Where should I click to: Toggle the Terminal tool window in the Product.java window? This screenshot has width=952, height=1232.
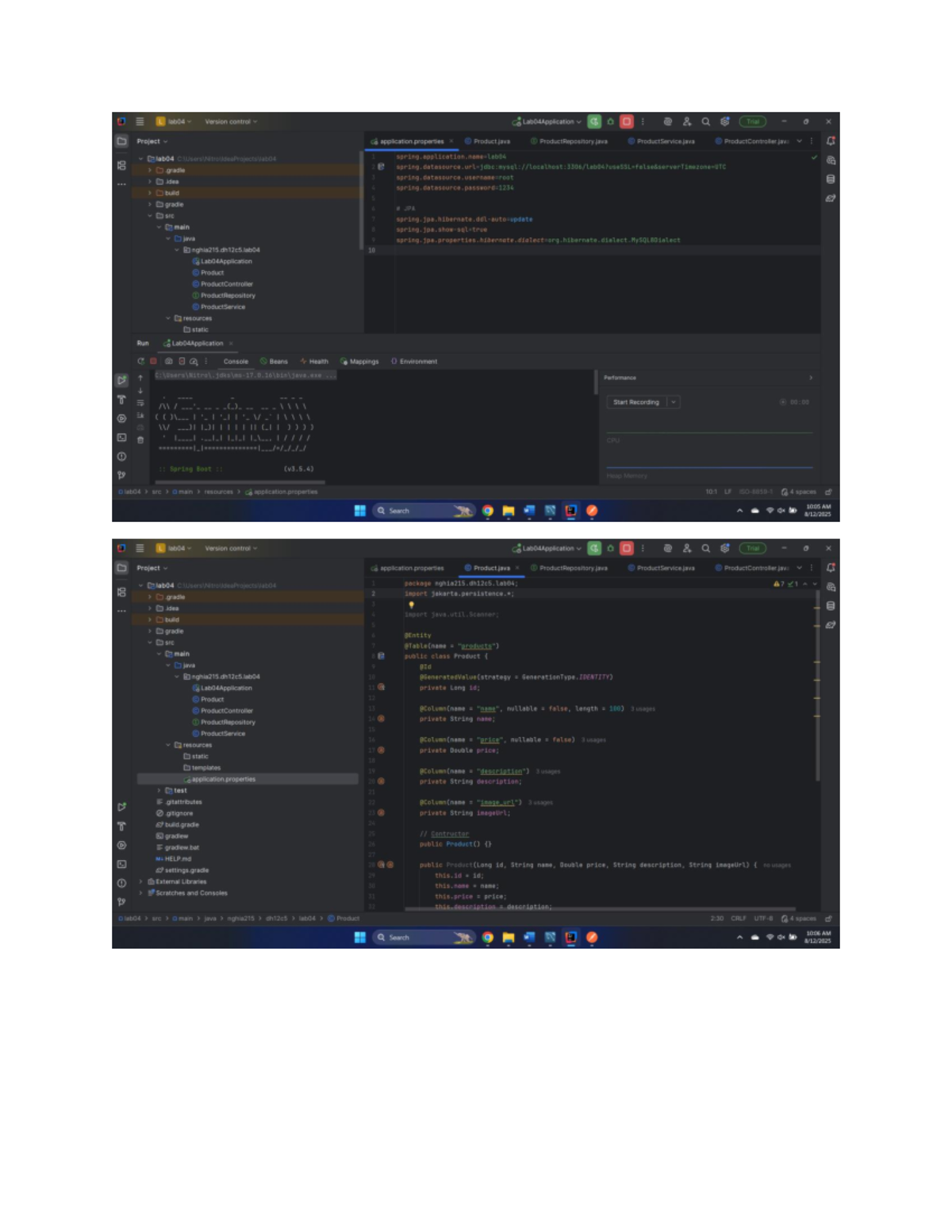pos(121,865)
